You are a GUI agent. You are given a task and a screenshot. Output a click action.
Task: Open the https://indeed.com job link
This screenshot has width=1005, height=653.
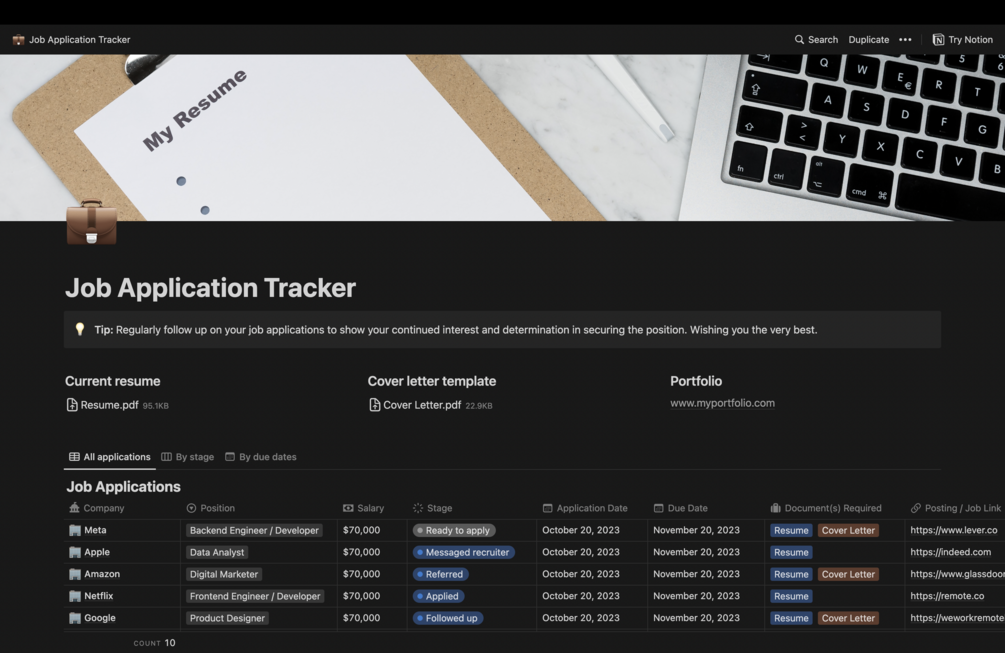click(951, 552)
